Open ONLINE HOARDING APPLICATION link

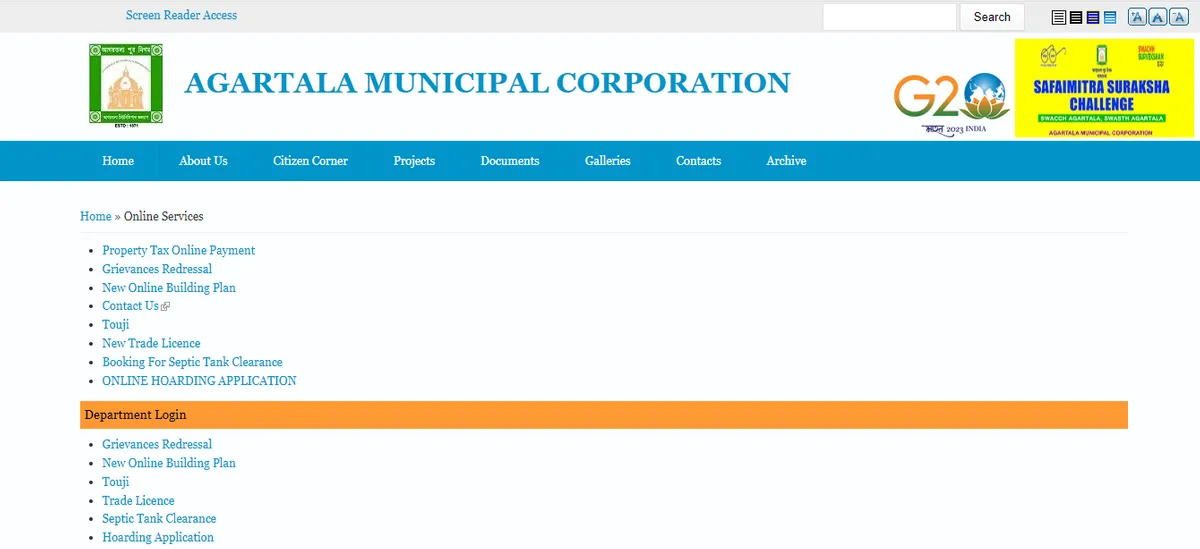coord(199,381)
